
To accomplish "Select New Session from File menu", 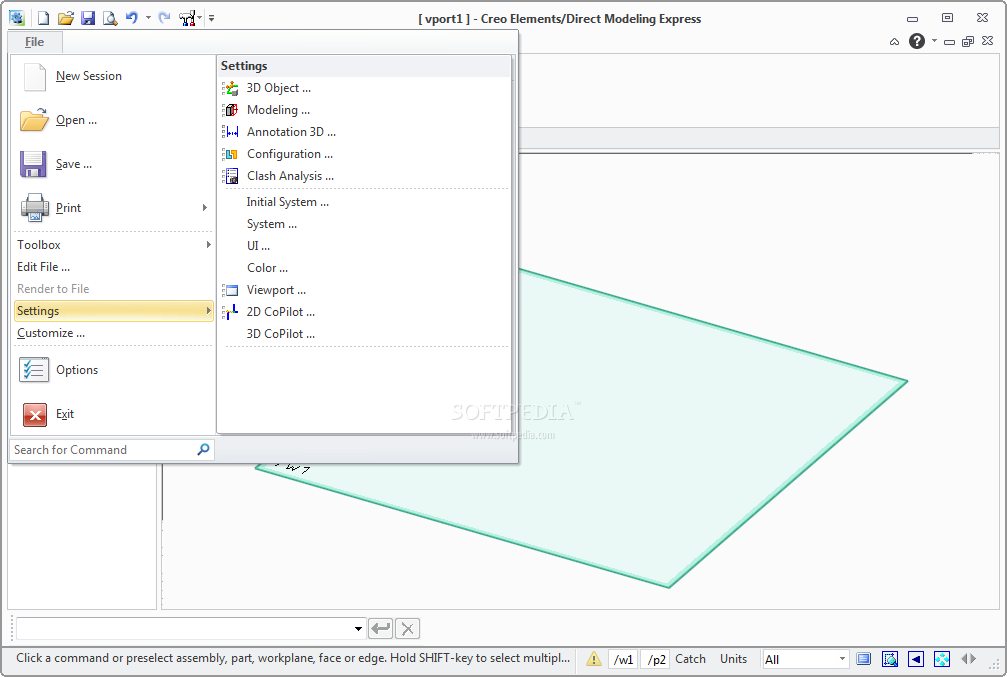I will (x=113, y=76).
